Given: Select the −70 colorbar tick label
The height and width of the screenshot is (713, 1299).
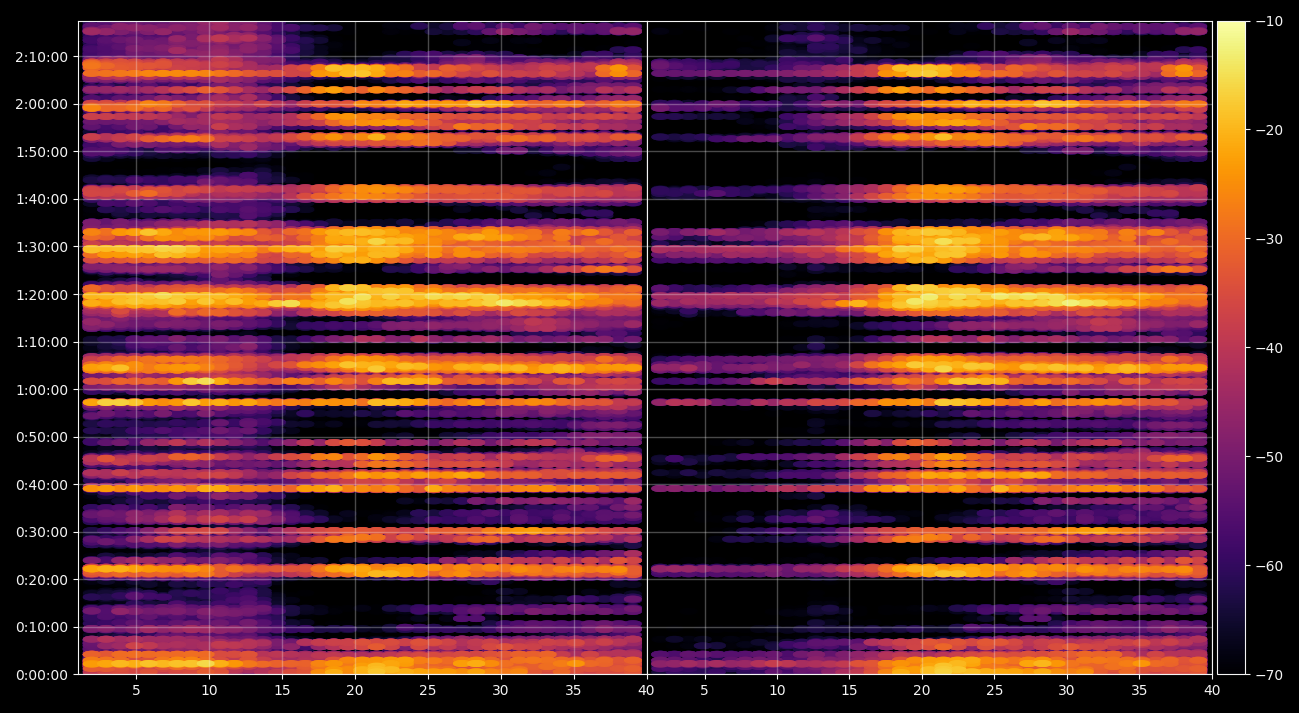Looking at the screenshot, I should pos(1270,675).
